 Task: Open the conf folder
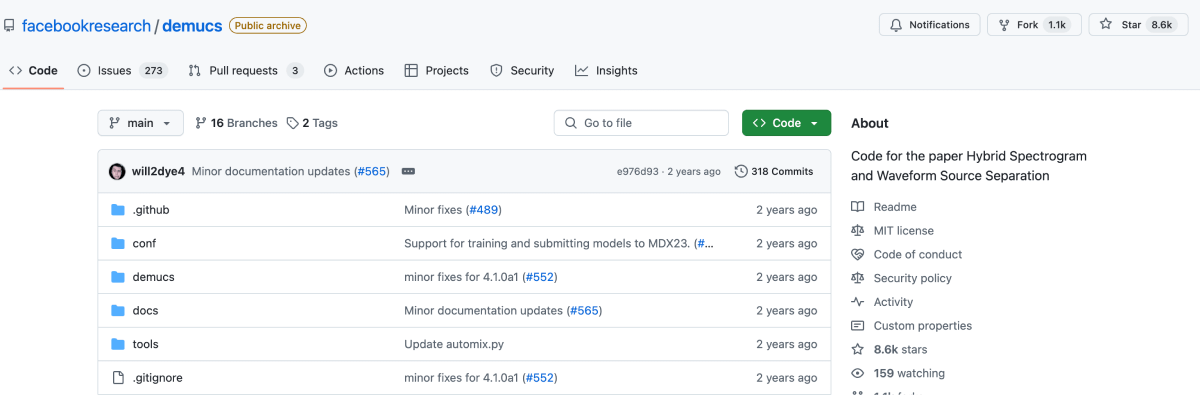pyautogui.click(x=144, y=243)
